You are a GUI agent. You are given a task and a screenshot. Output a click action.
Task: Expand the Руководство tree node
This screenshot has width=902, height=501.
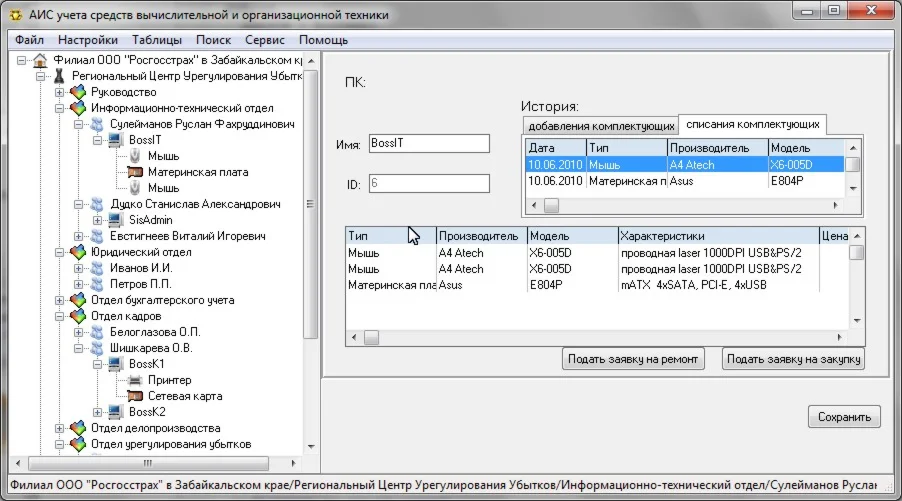[x=60, y=92]
